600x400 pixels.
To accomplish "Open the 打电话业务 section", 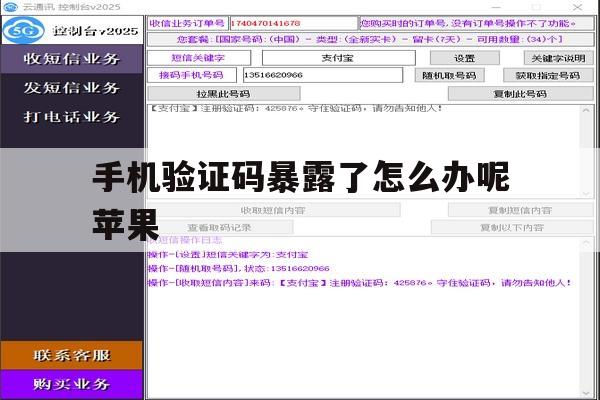I will pyautogui.click(x=72, y=116).
